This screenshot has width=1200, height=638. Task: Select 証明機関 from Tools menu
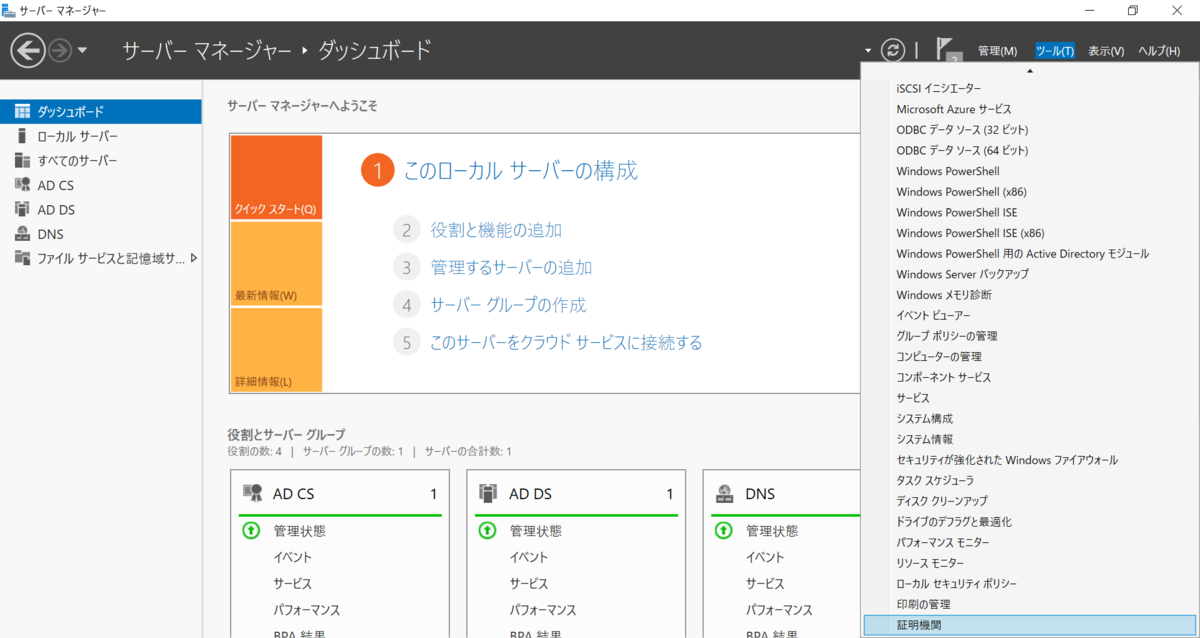pyautogui.click(x=1030, y=625)
